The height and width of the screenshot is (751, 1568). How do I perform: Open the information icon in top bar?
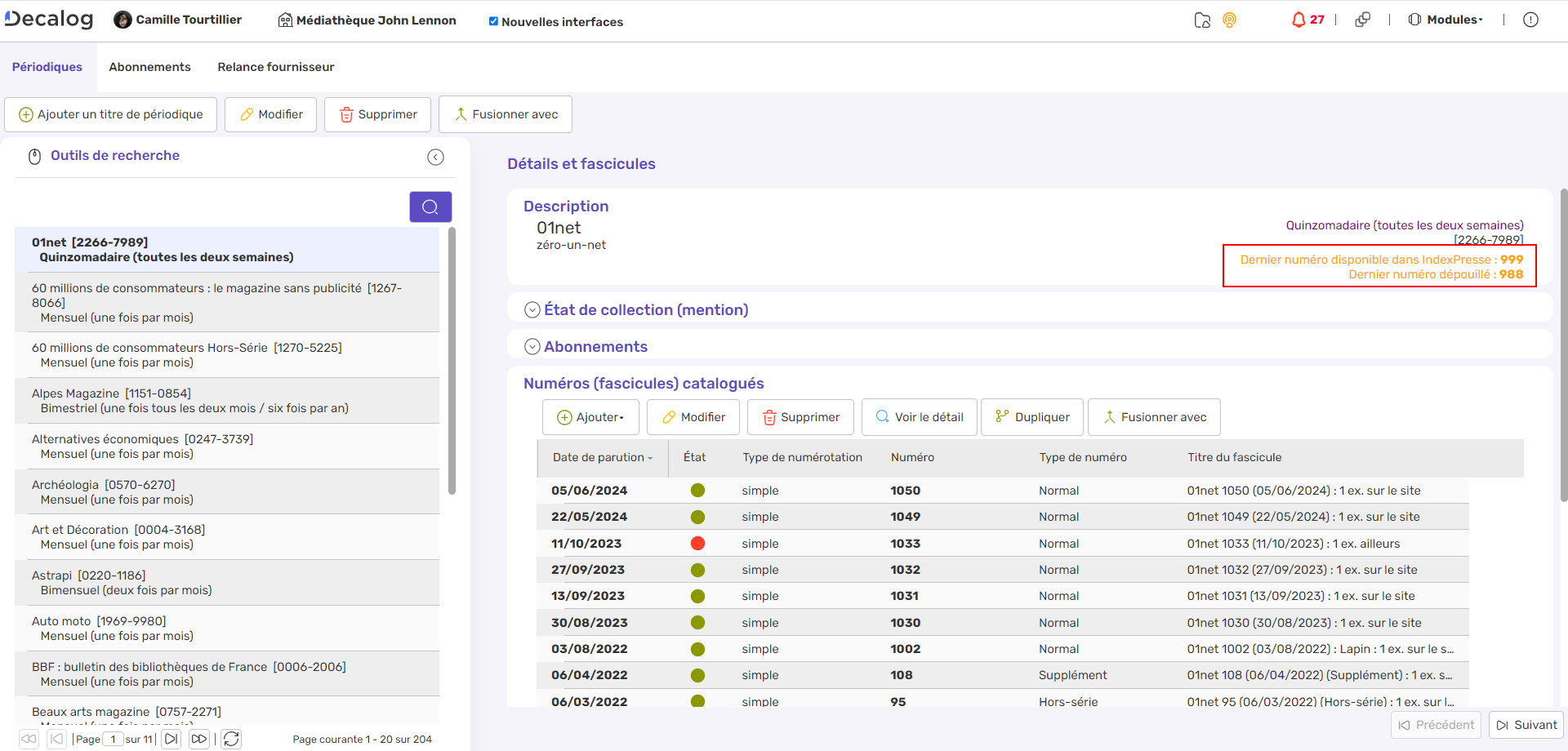[1530, 20]
